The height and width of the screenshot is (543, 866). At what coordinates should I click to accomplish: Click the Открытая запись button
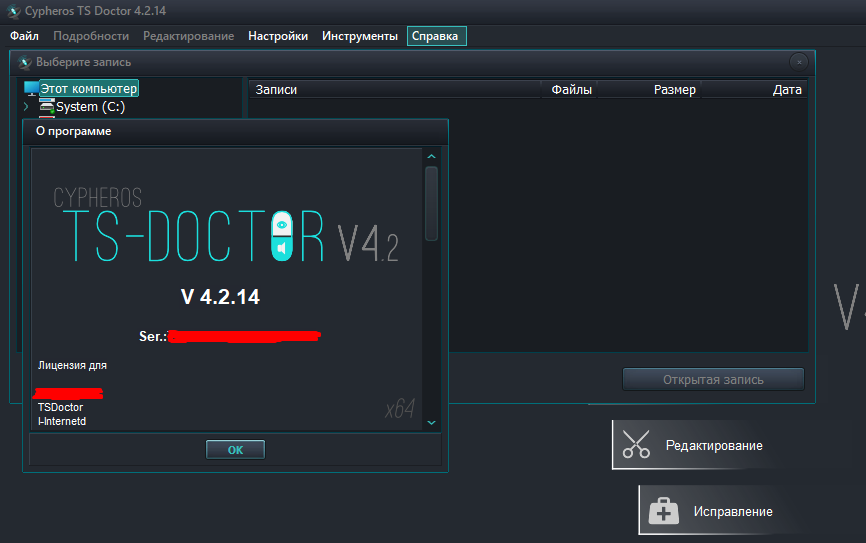[x=713, y=379]
